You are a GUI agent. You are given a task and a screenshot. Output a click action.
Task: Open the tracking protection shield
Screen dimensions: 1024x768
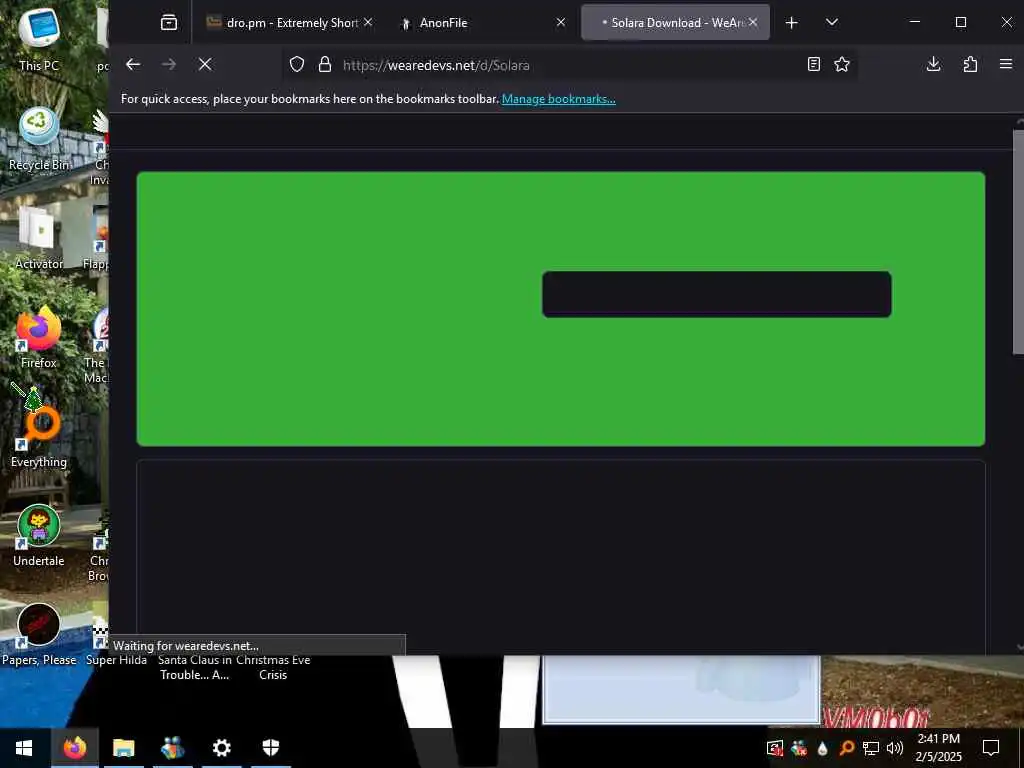(x=297, y=65)
